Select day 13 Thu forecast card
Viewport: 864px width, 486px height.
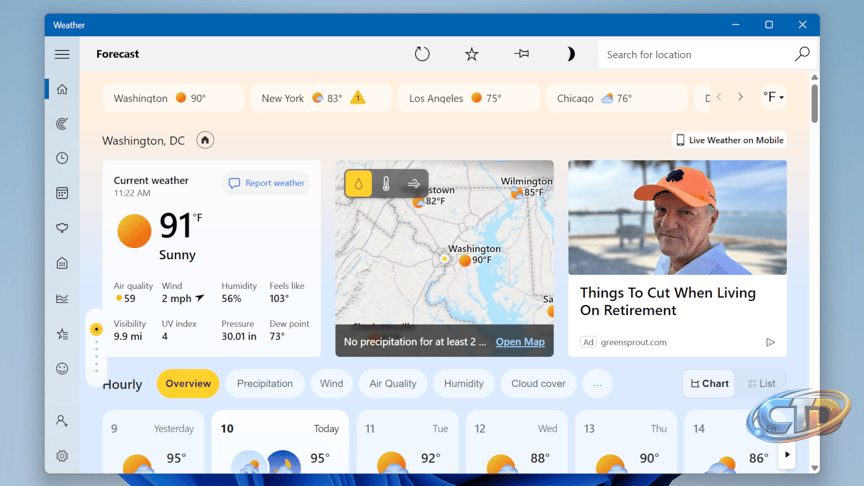pyautogui.click(x=626, y=441)
